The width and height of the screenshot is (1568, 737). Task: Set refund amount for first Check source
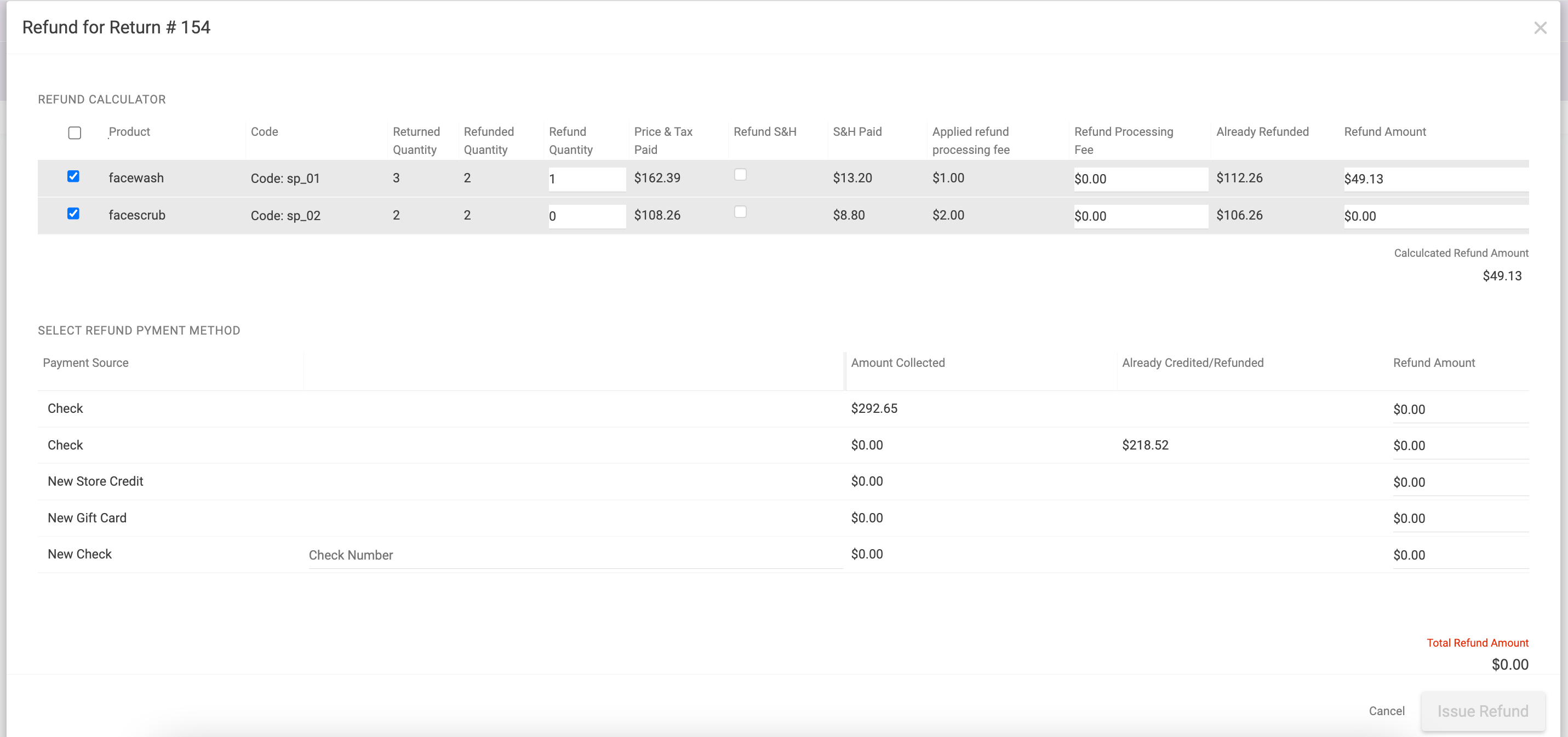point(1461,408)
